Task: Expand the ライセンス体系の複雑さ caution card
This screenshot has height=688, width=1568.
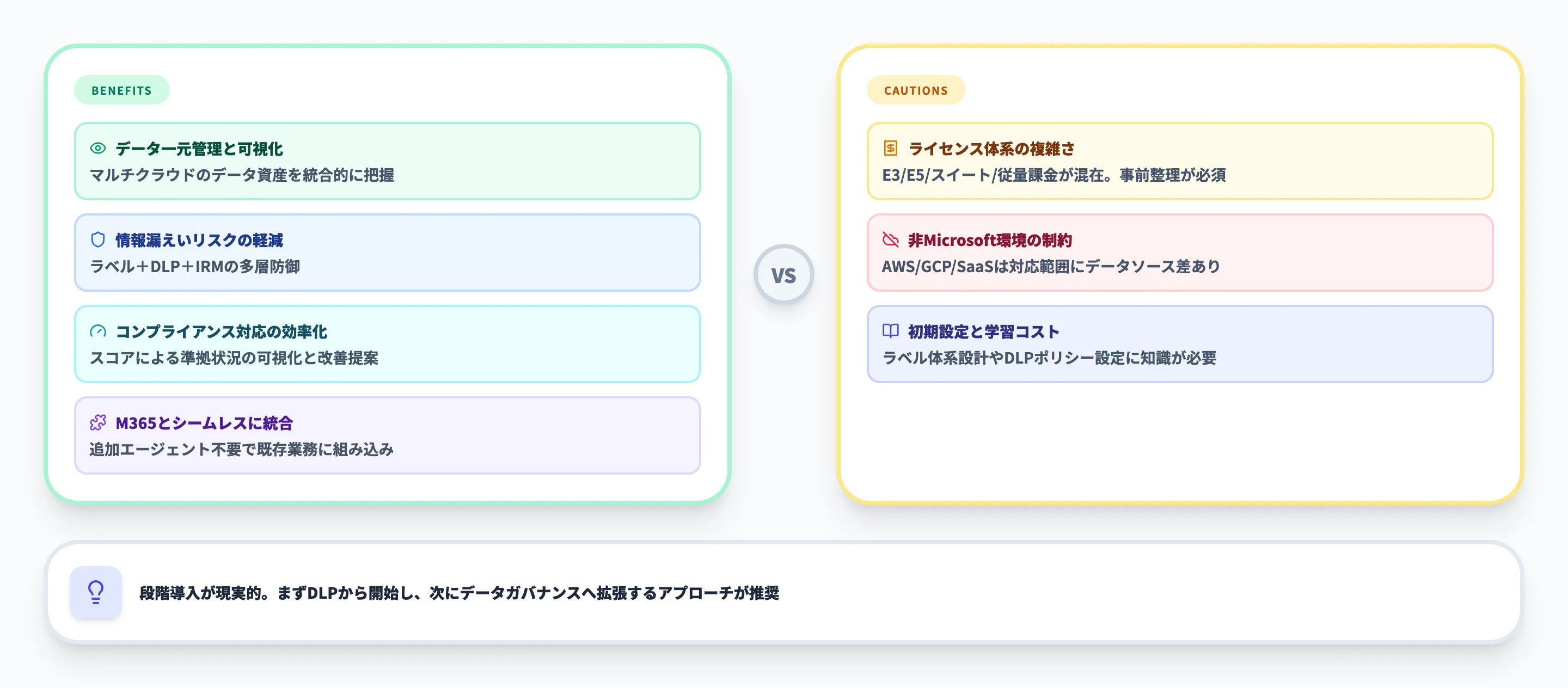Action: (1181, 161)
